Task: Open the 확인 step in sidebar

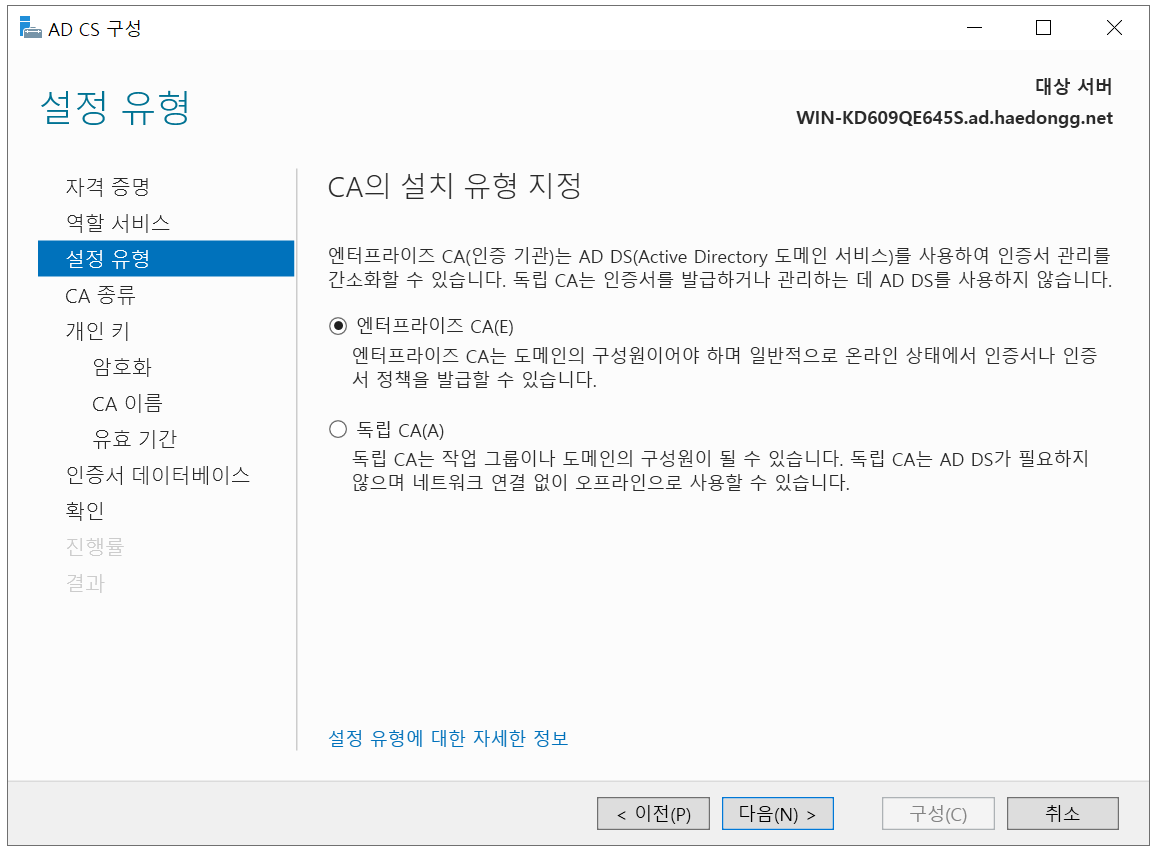Action: [85, 511]
